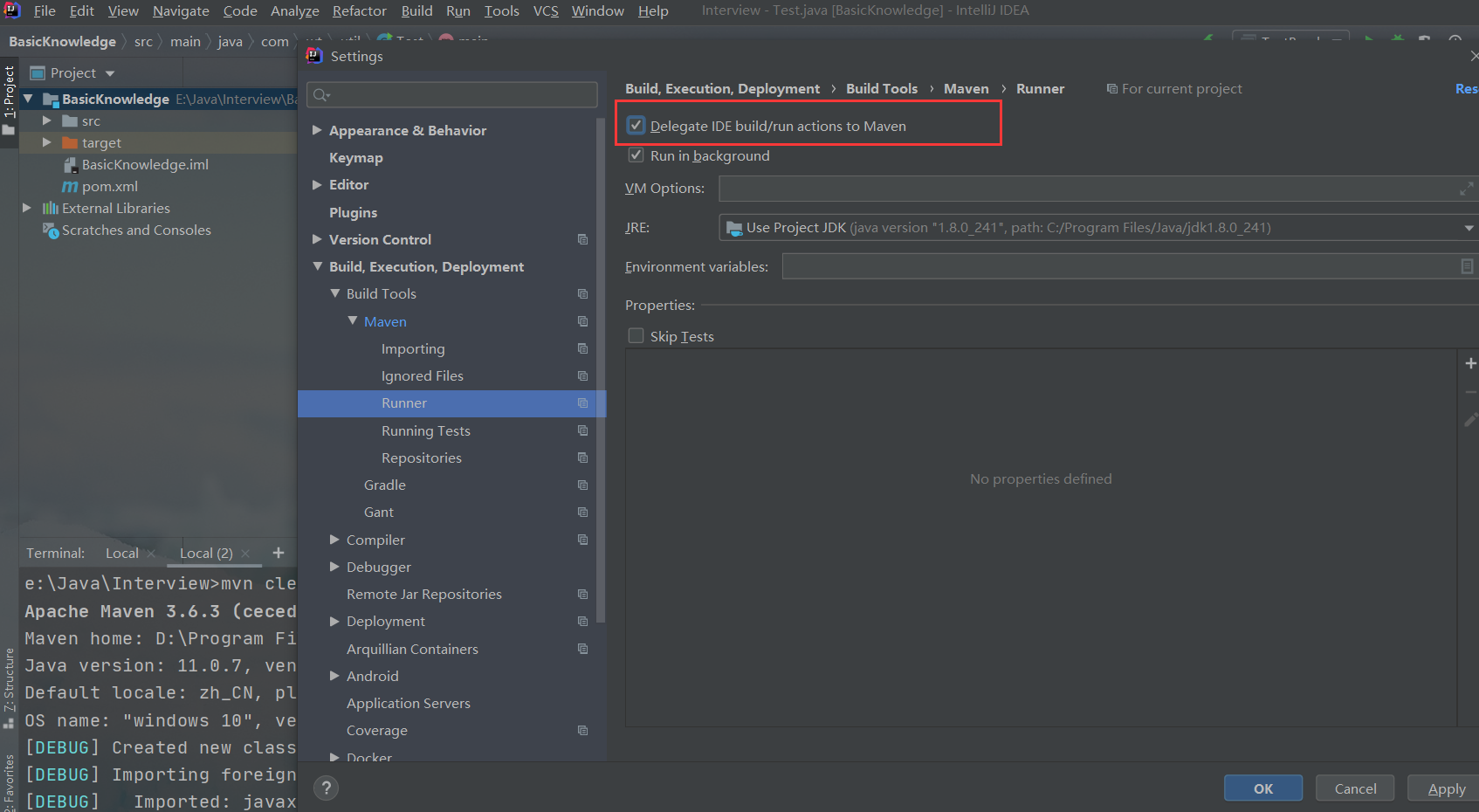The width and height of the screenshot is (1479, 812).
Task: Click the Cancel button
Action: pos(1355,788)
